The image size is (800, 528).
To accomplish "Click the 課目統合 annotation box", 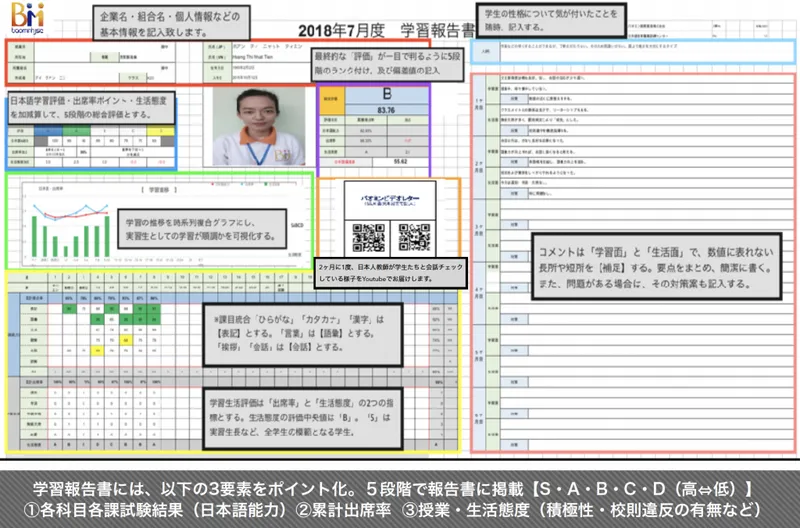I will tap(303, 335).
